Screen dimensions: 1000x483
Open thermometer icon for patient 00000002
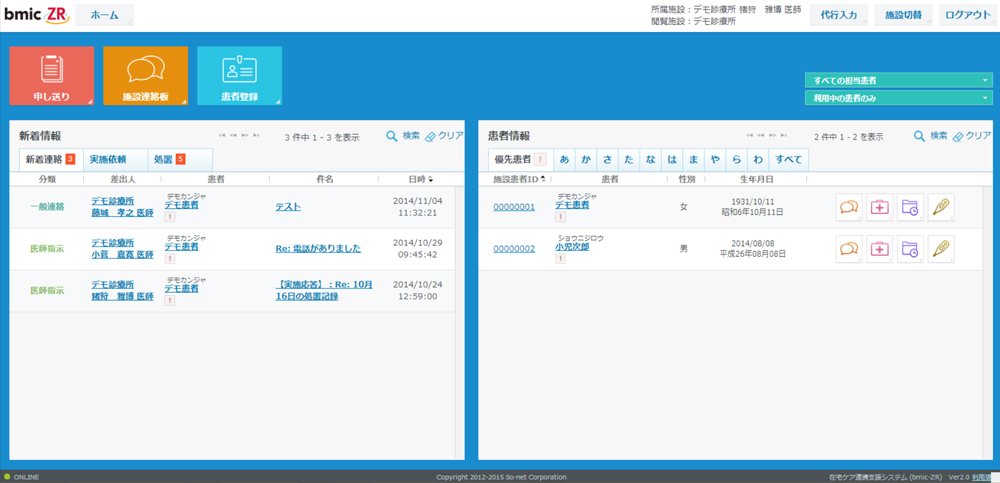[x=941, y=249]
